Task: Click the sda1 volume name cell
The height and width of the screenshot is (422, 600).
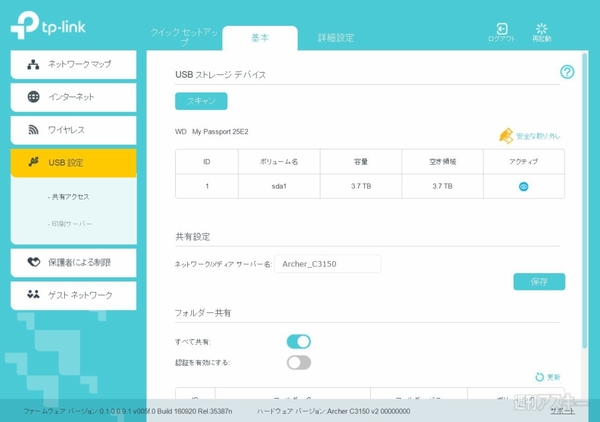Action: pos(279,186)
